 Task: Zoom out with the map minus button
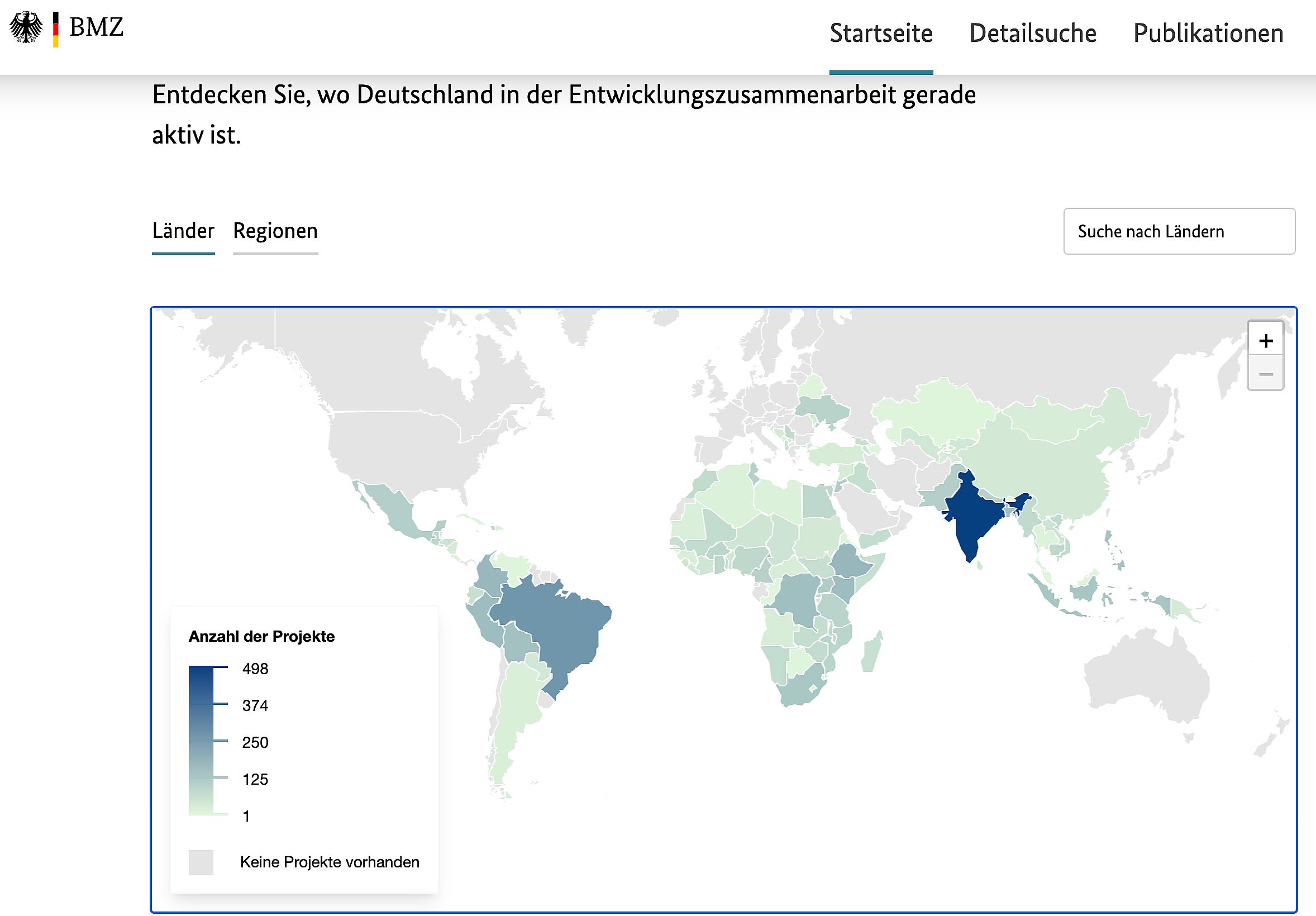(x=1265, y=374)
